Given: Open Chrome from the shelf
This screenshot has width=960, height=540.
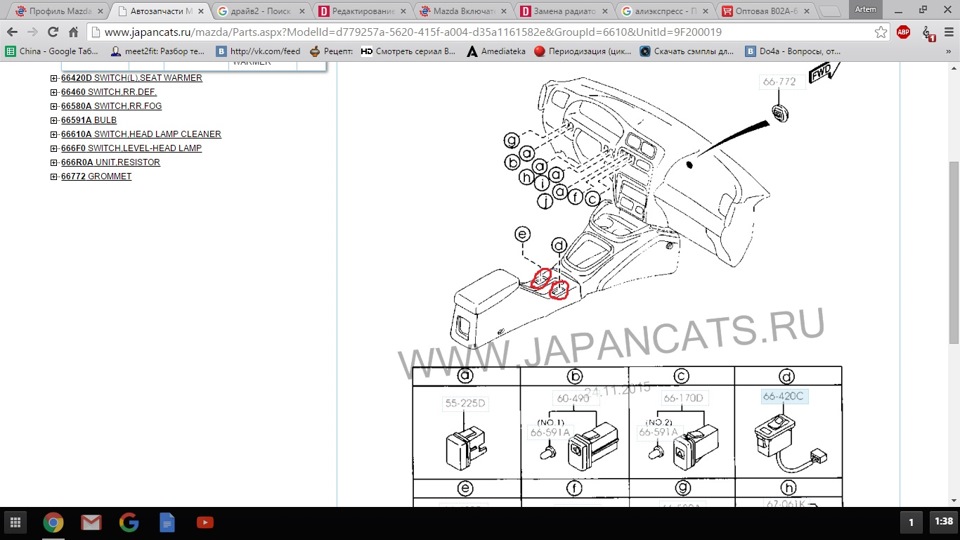Looking at the screenshot, I should [x=53, y=522].
